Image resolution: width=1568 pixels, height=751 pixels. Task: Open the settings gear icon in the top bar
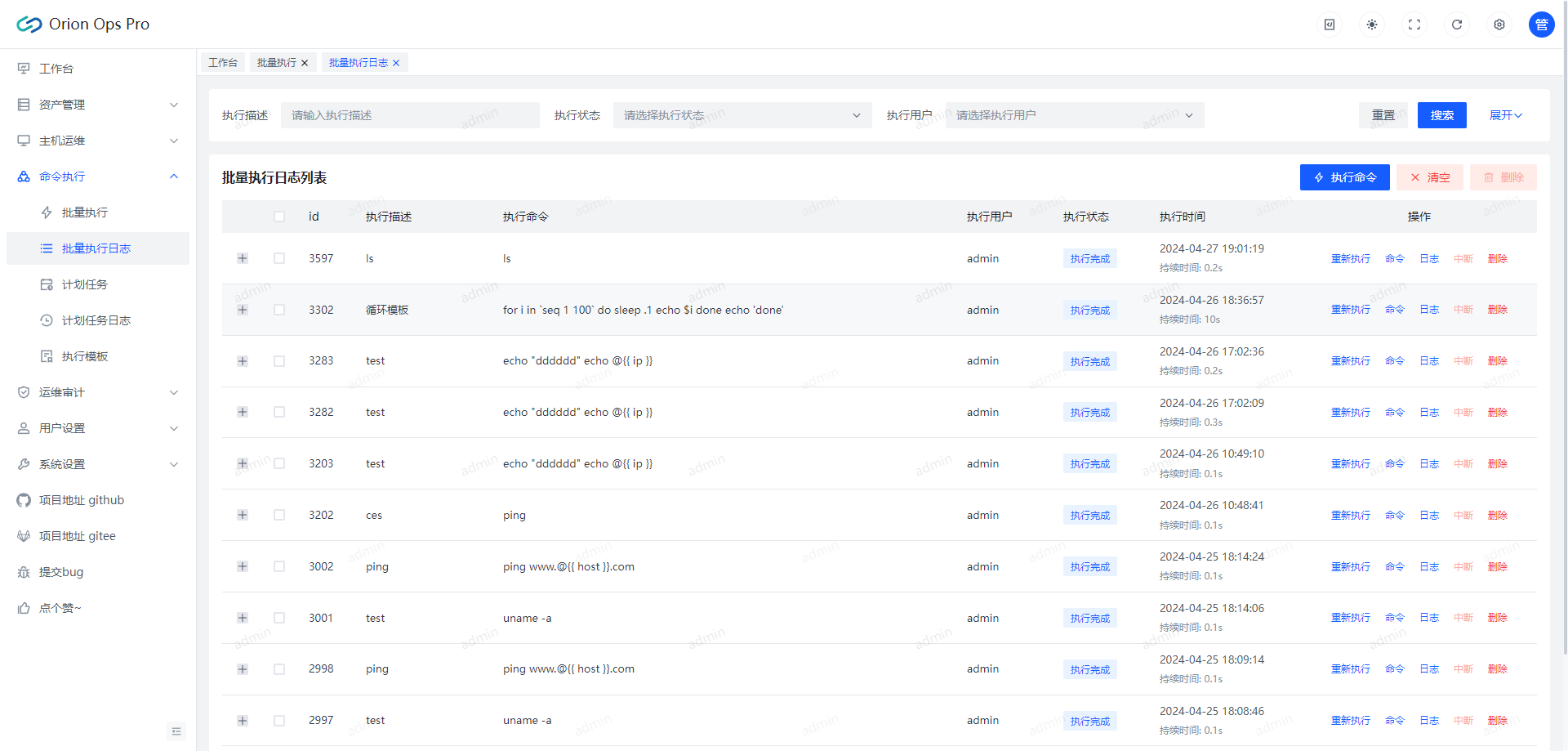coord(1499,25)
